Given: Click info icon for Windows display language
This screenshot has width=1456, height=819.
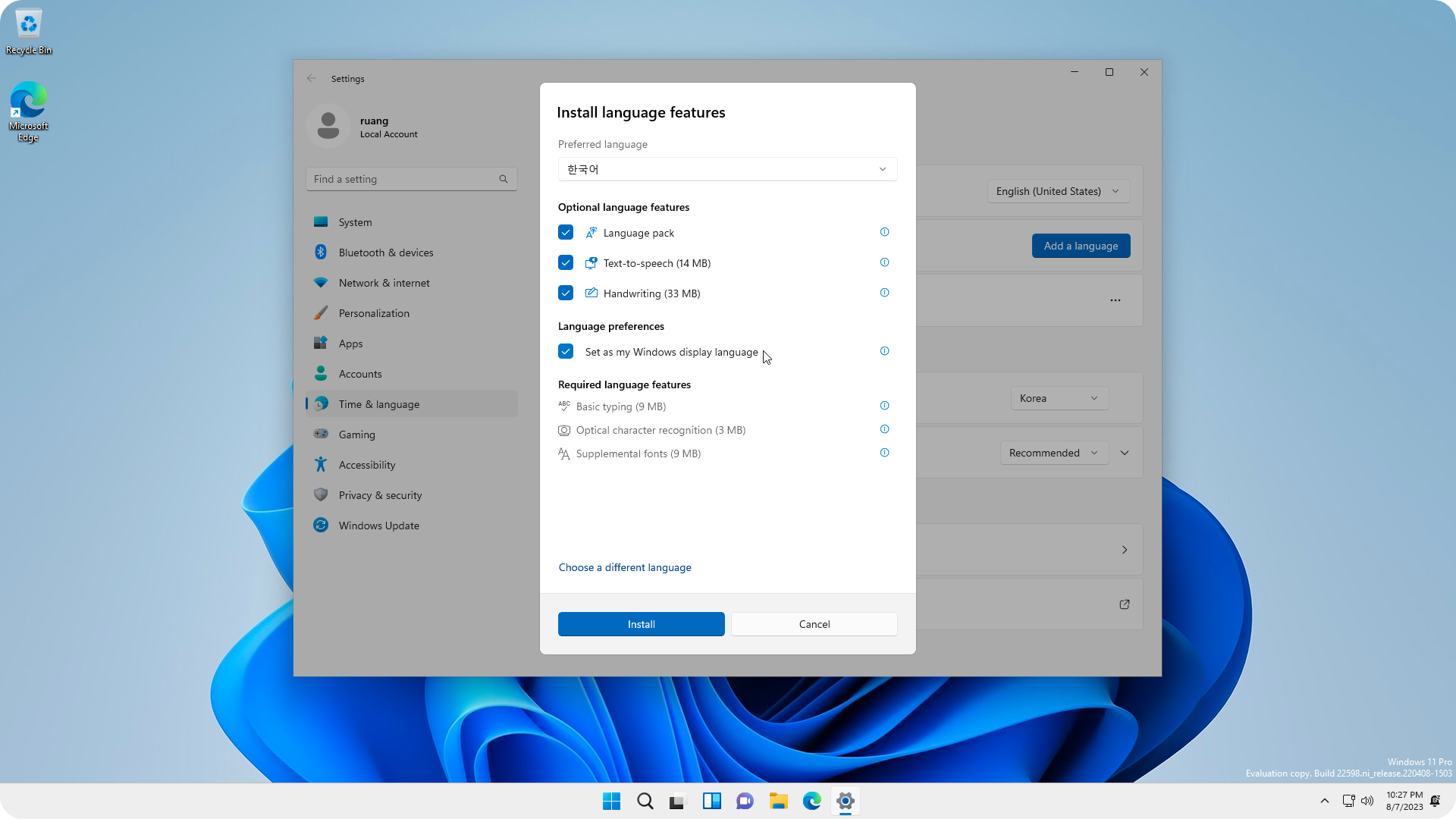Looking at the screenshot, I should (x=884, y=351).
